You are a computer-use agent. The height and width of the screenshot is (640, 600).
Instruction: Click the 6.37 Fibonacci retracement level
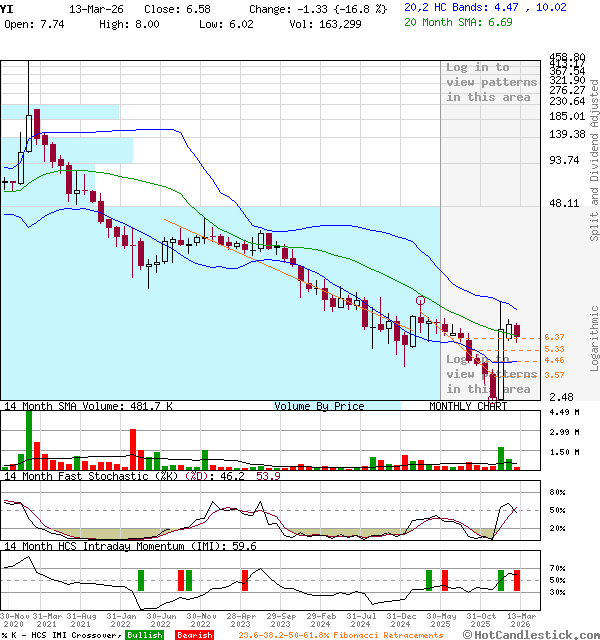click(554, 337)
